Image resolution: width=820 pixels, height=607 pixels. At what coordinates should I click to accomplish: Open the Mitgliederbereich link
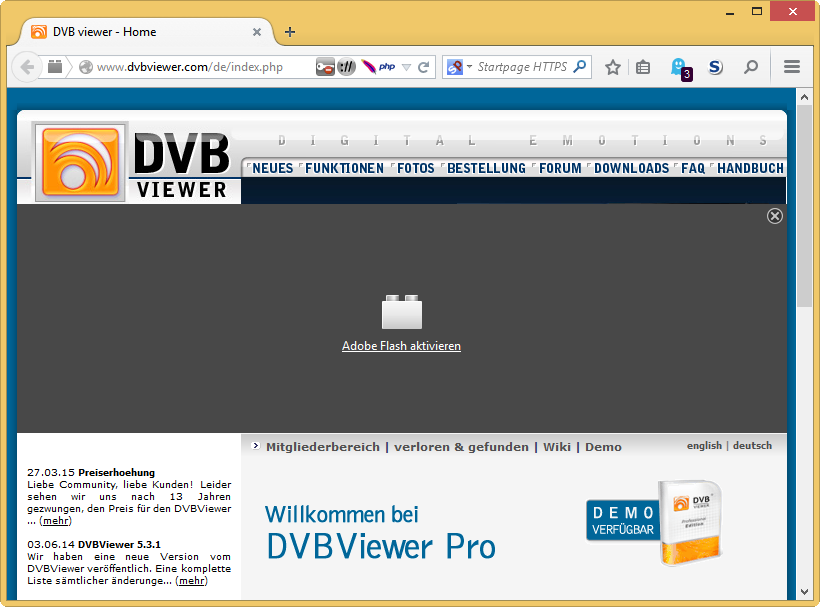[x=323, y=447]
